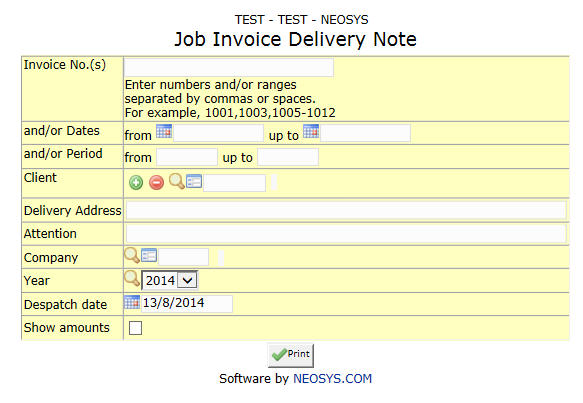Click the Despatch date field showing 13/8/2014
Image resolution: width=583 pixels, height=403 pixels.
(x=187, y=304)
